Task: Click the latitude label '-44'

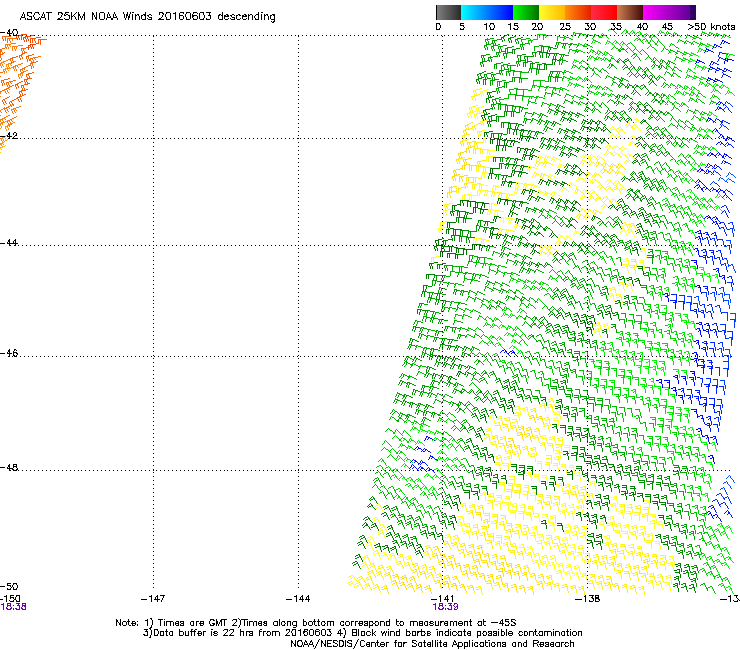Action: (x=9, y=243)
